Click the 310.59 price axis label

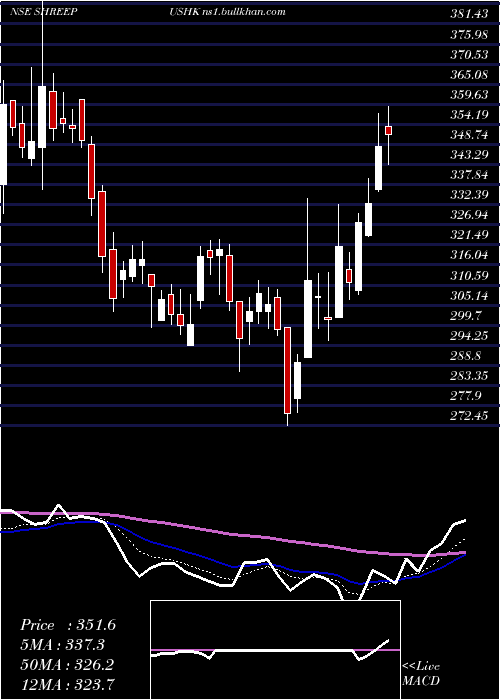[469, 275]
